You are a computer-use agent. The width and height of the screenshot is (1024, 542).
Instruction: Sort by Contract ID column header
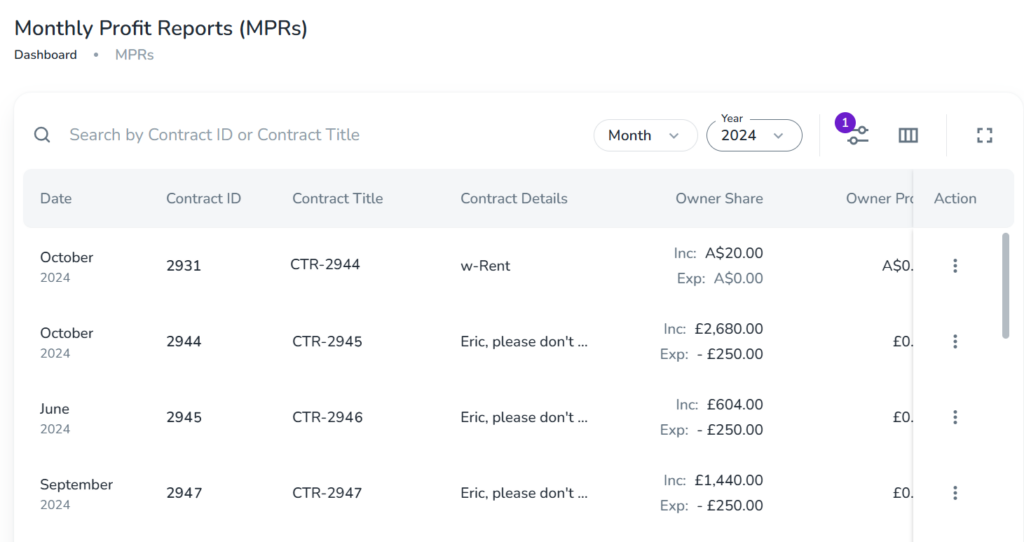203,198
